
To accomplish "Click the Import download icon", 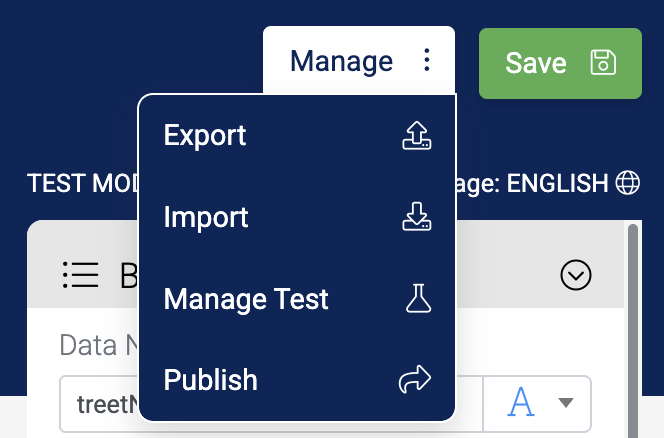I will pos(417,216).
